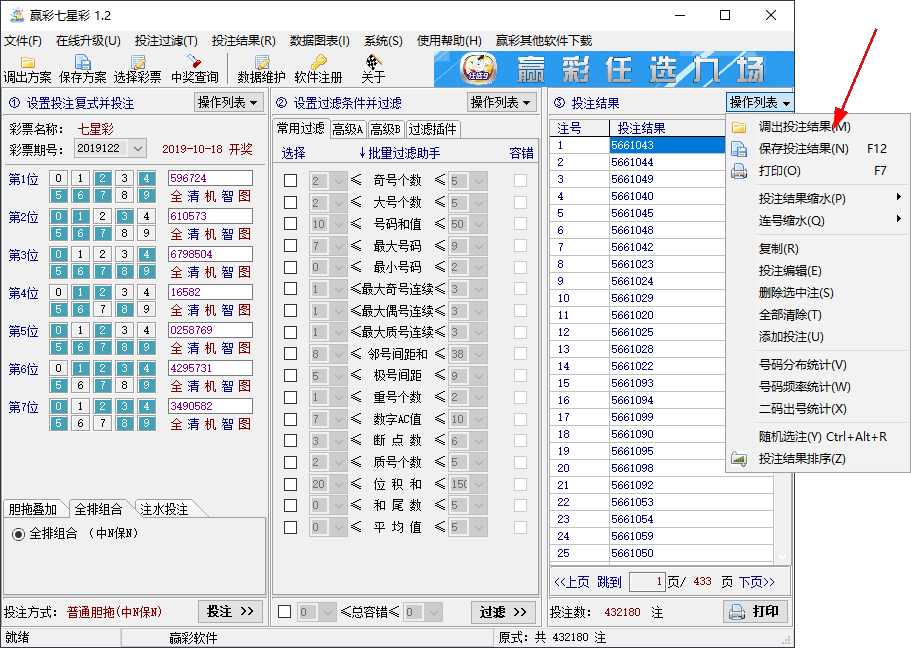Choose 保存投注结果(N) in the dropdown menu
This screenshot has width=911, height=648.
pyautogui.click(x=803, y=149)
